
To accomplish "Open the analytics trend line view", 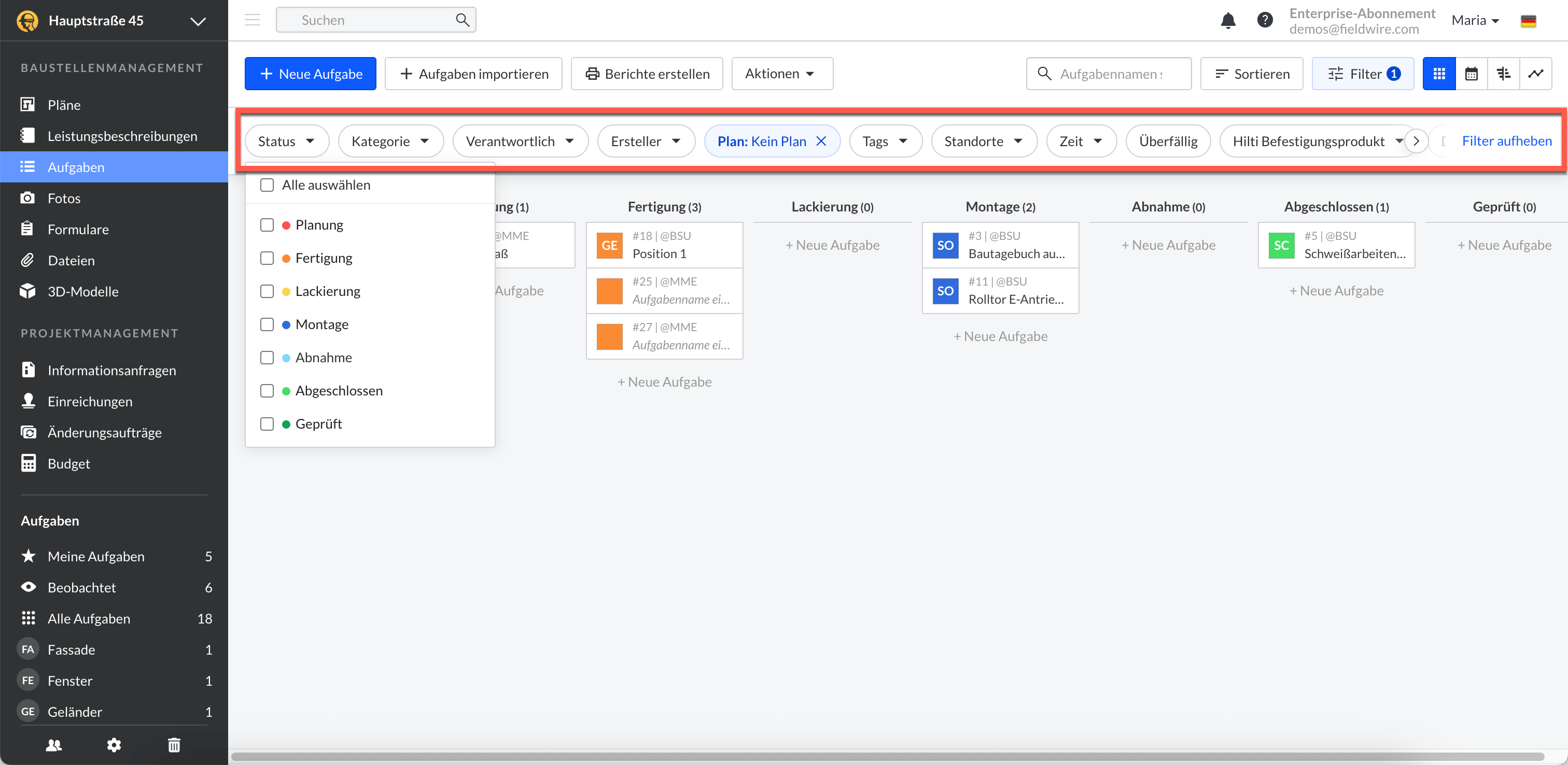I will tap(1535, 74).
